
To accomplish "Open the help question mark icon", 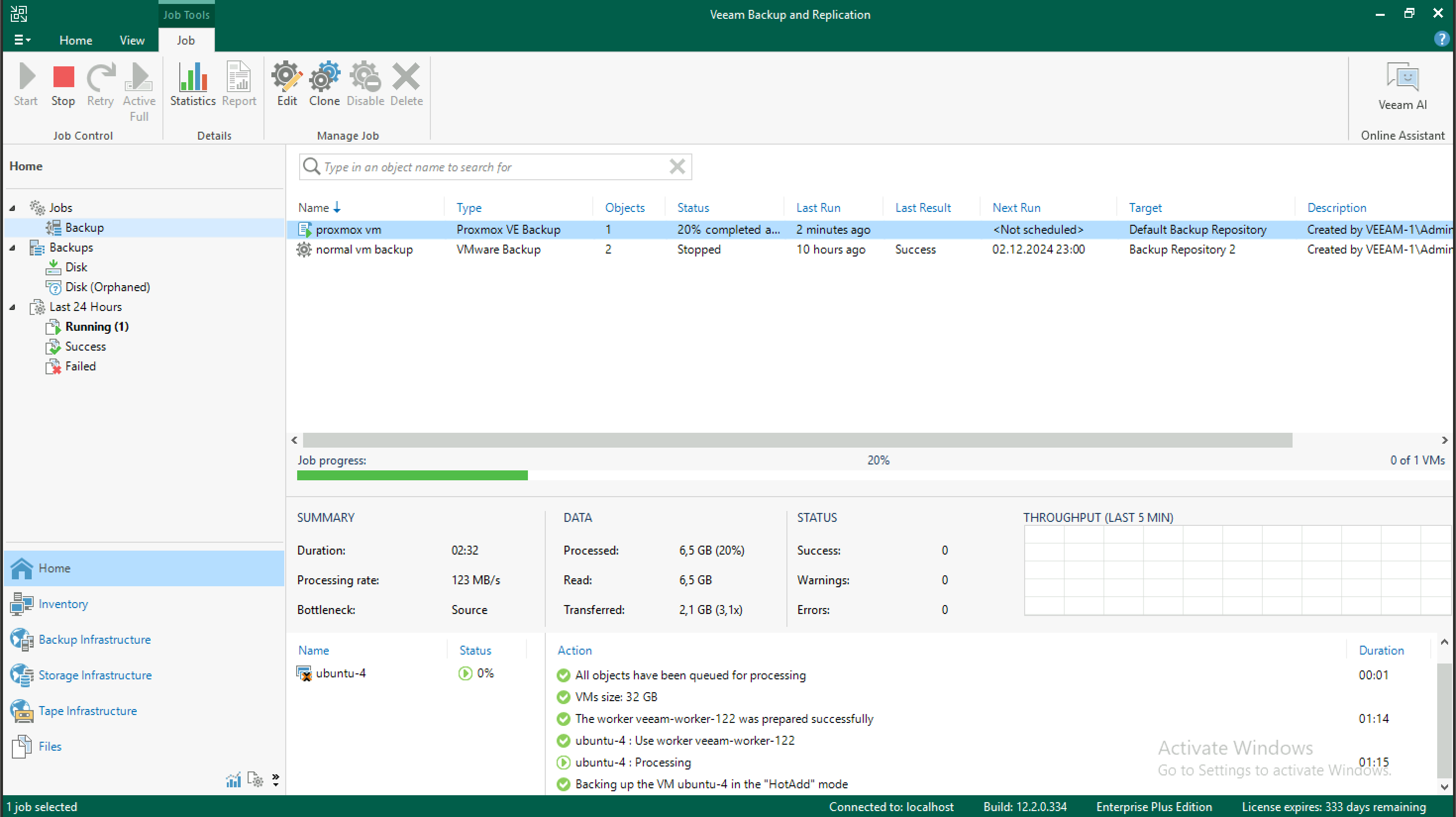I will tap(1441, 39).
